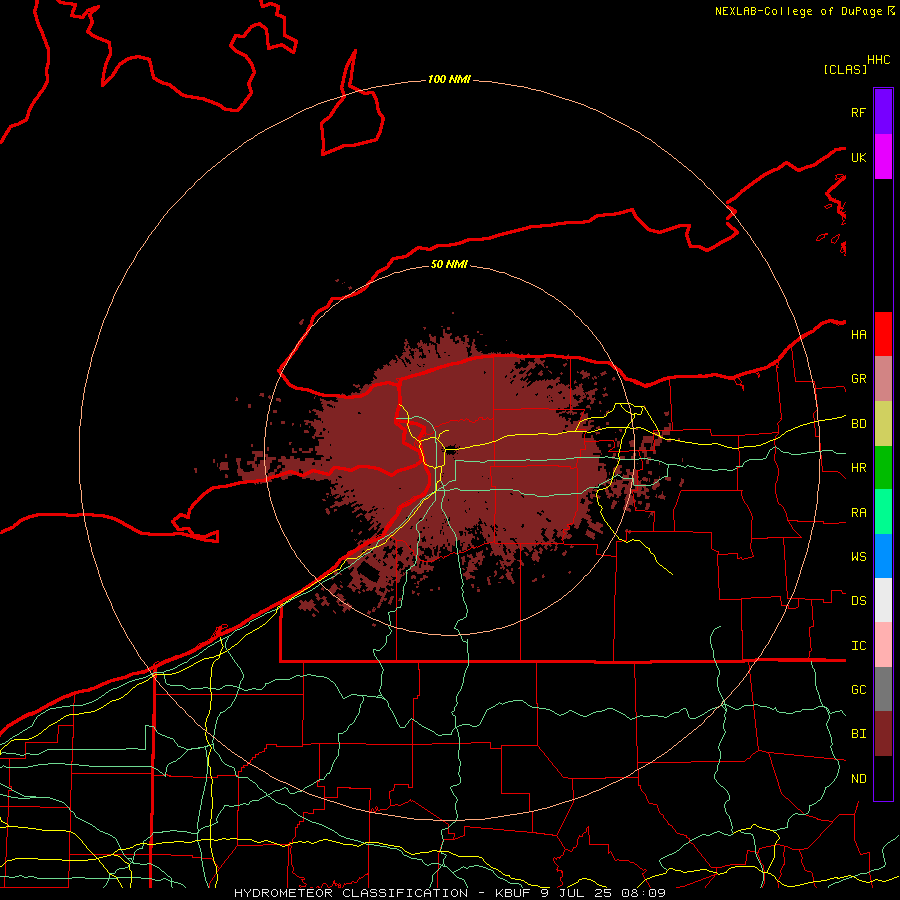Click the 50 NMI range ring label
The width and height of the screenshot is (900, 900).
coord(449,264)
